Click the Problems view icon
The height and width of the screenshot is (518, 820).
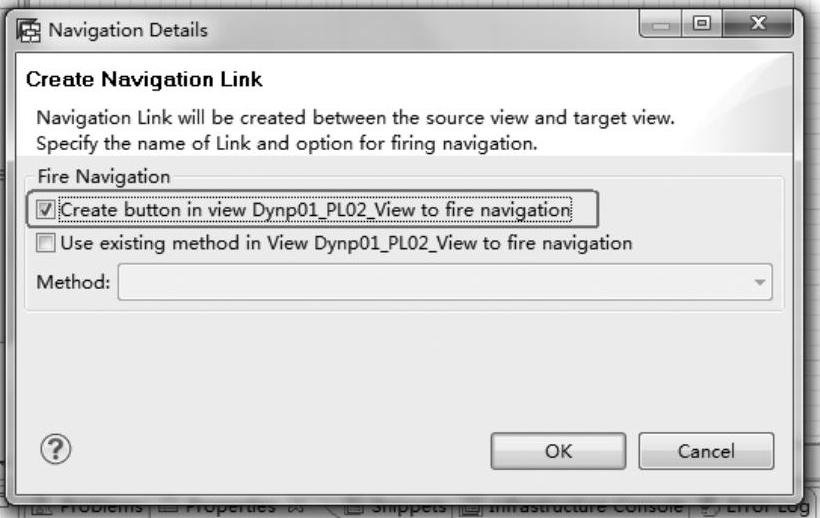(42, 508)
